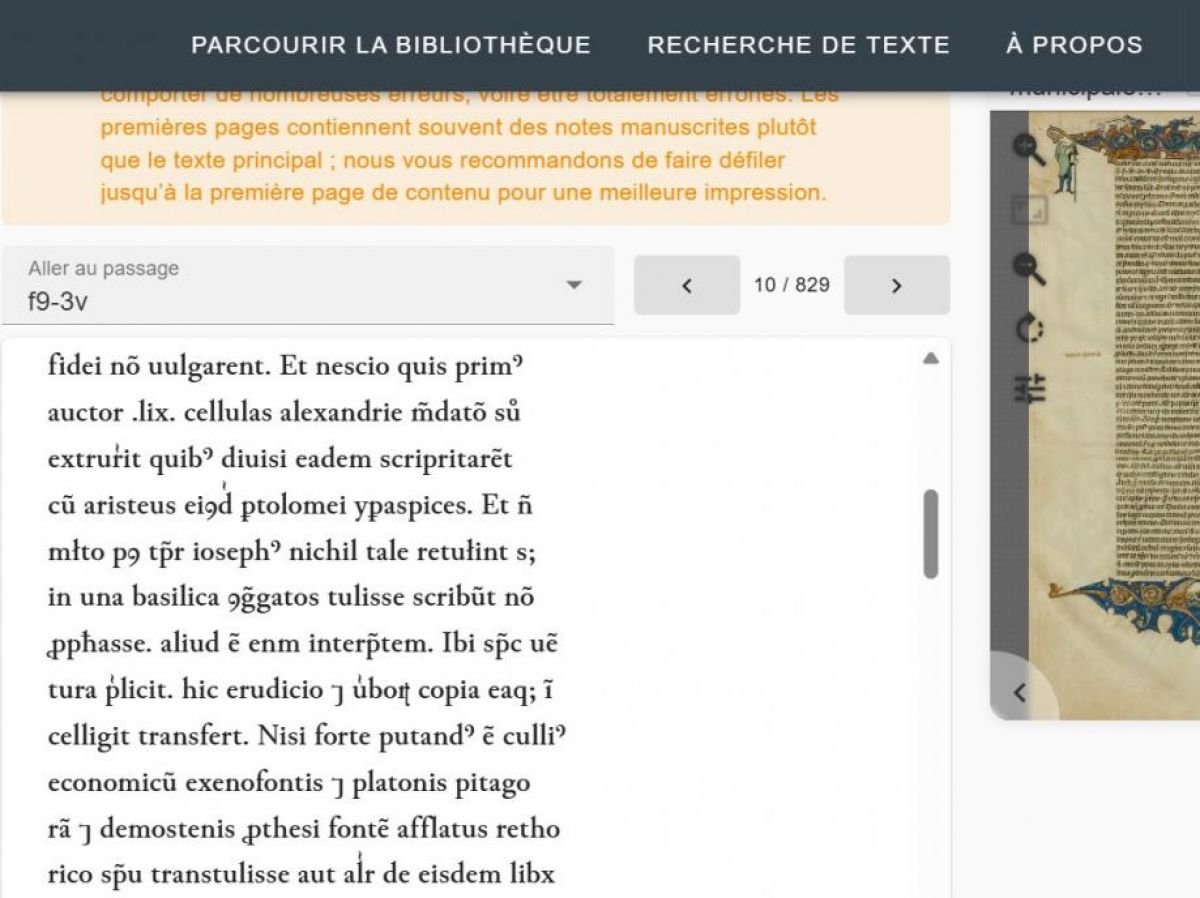The height and width of the screenshot is (898, 1200).
Task: Click the 10 / 829 page counter
Action: [x=791, y=285]
